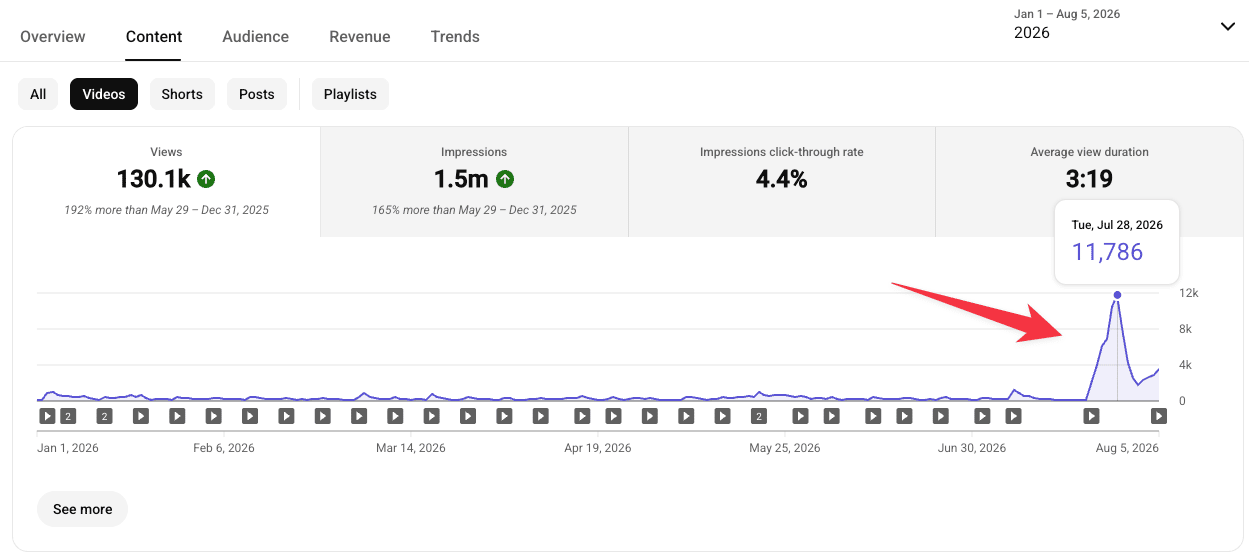
Task: Click the second video marker showing number 2
Action: (x=104, y=416)
